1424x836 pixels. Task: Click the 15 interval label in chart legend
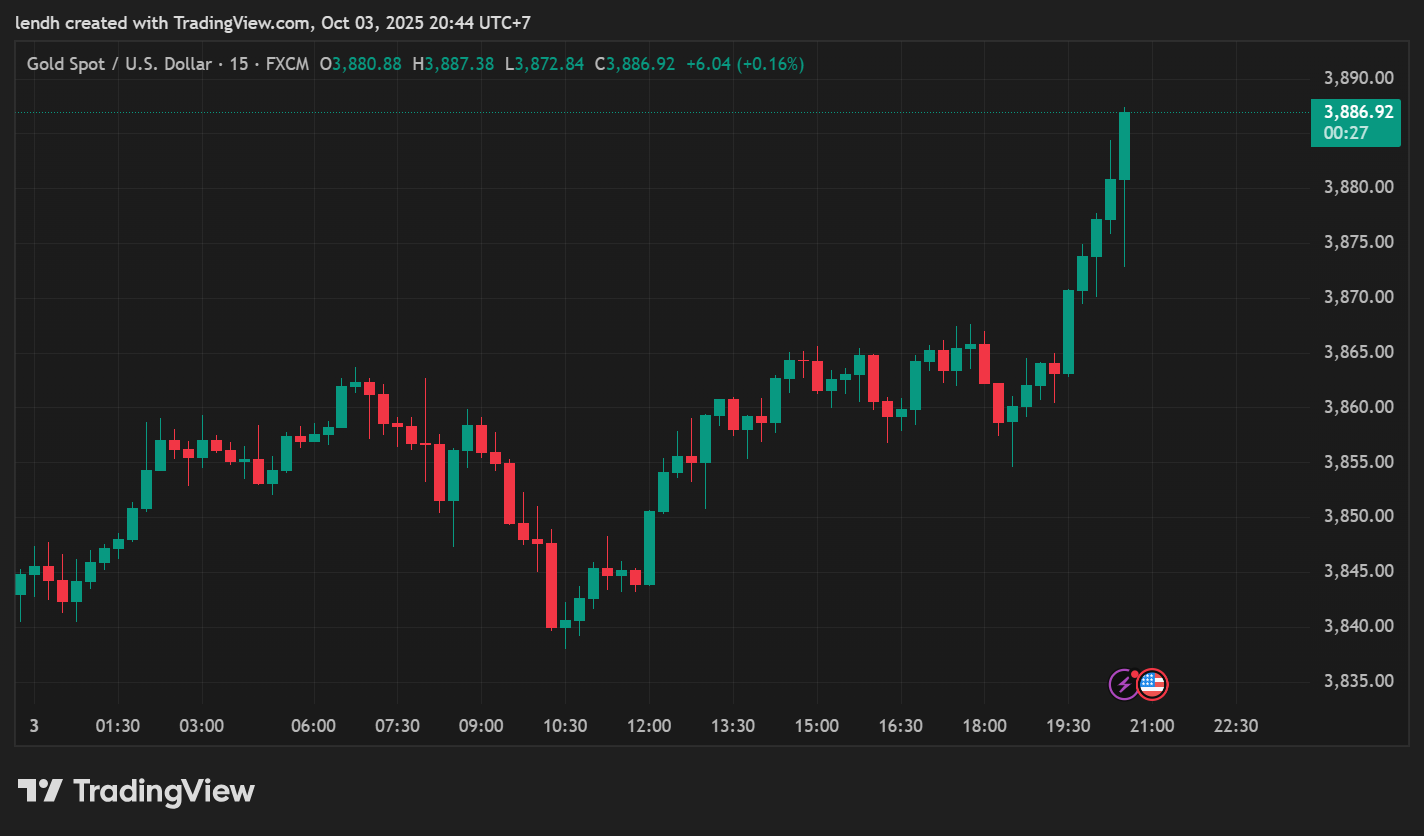tap(239, 64)
